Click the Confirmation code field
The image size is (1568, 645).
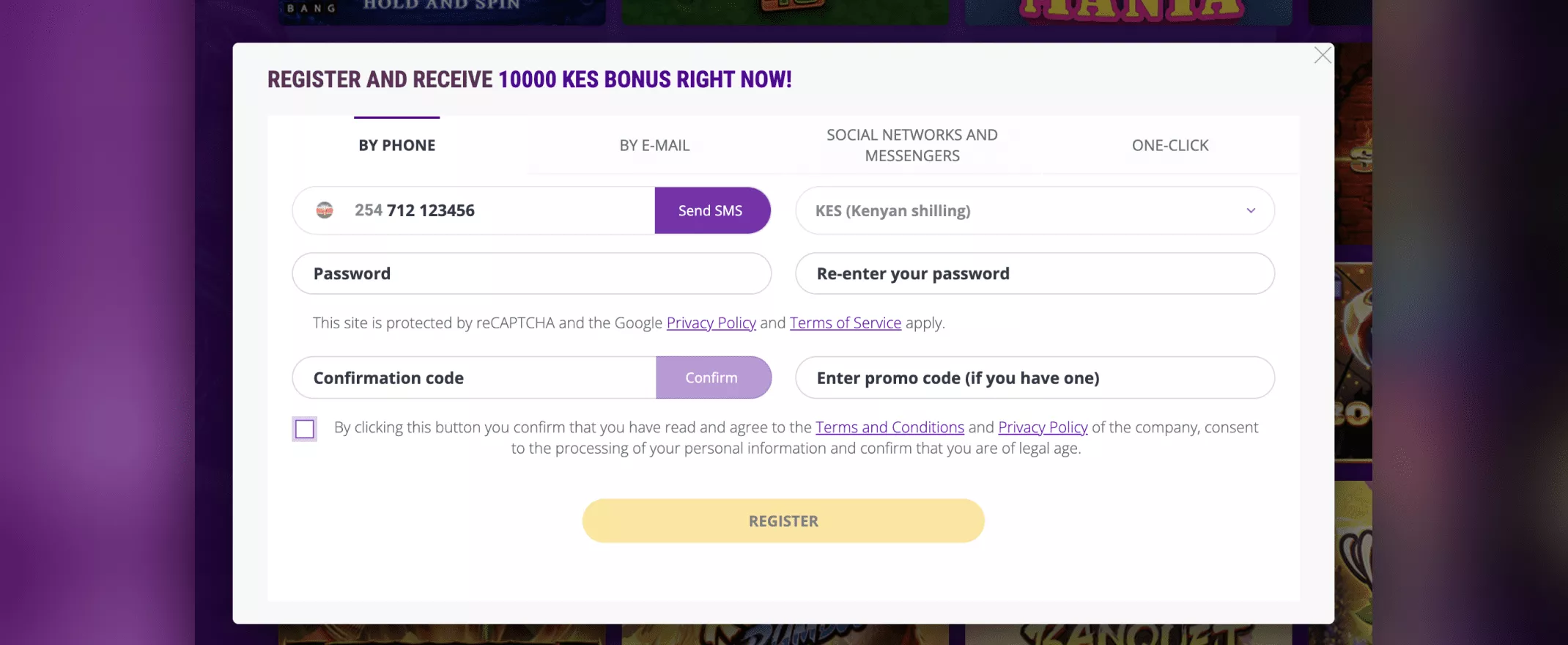(x=475, y=377)
